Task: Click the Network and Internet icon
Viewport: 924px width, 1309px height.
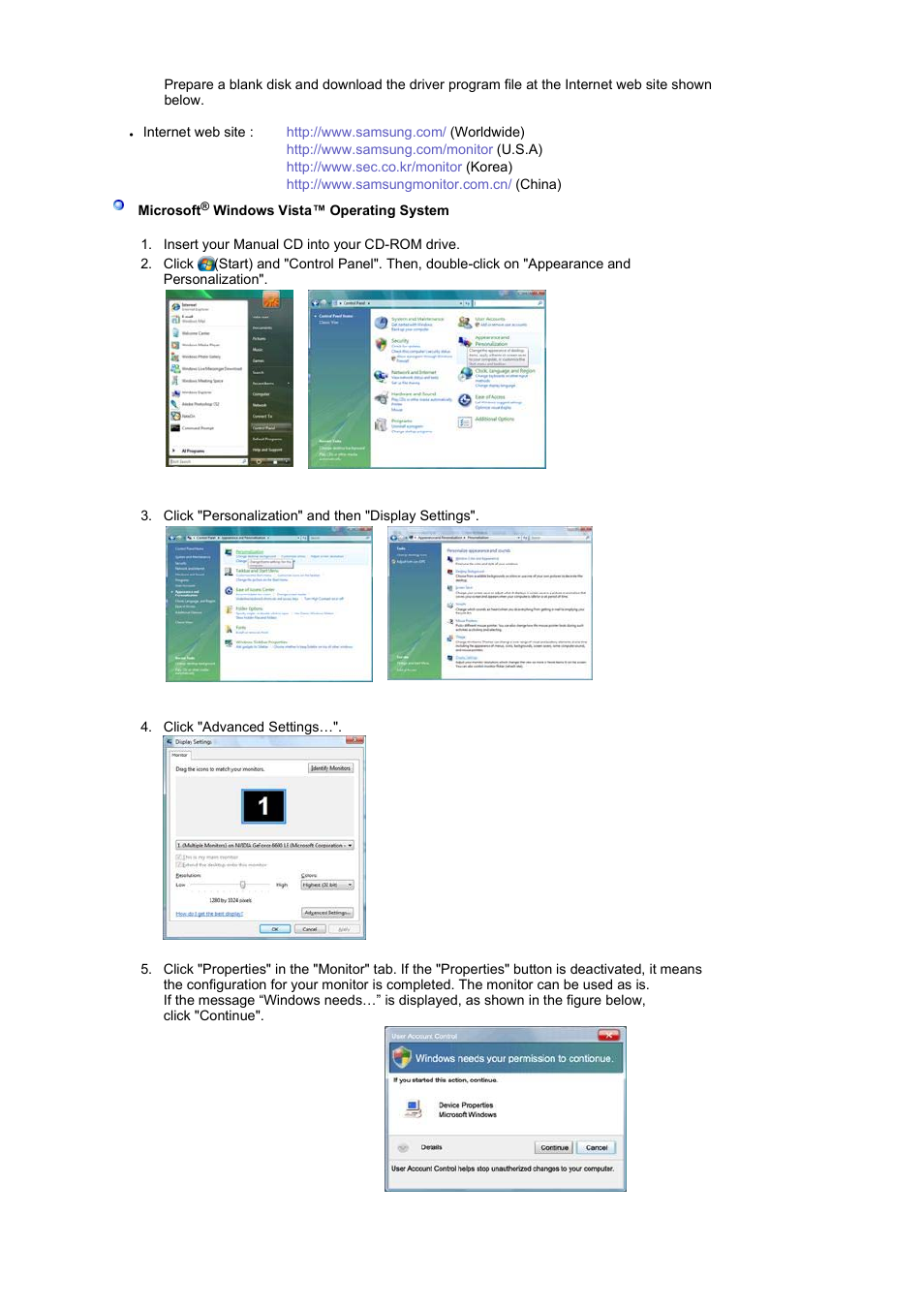Action: 381,376
